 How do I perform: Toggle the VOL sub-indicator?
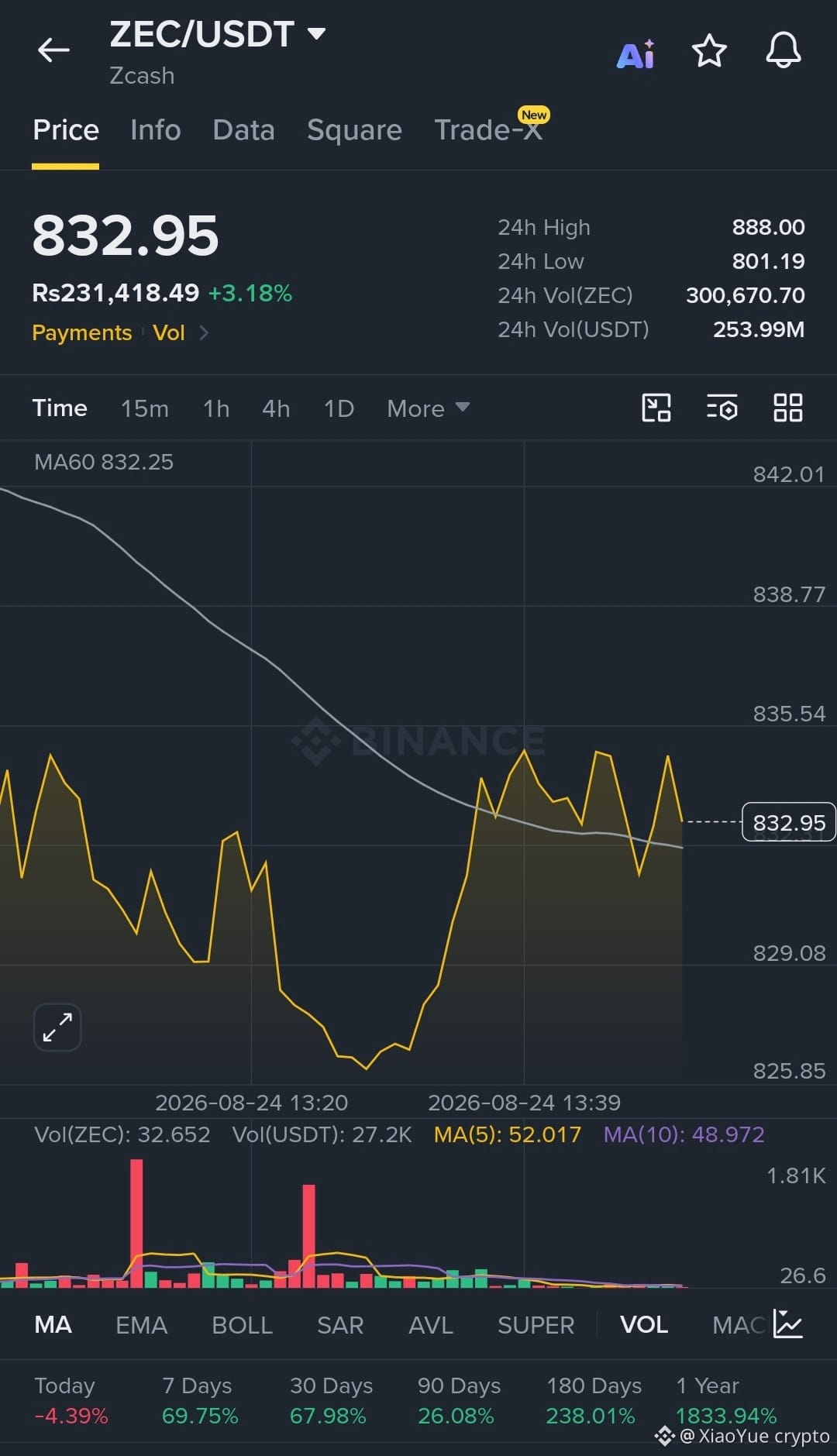(644, 1324)
